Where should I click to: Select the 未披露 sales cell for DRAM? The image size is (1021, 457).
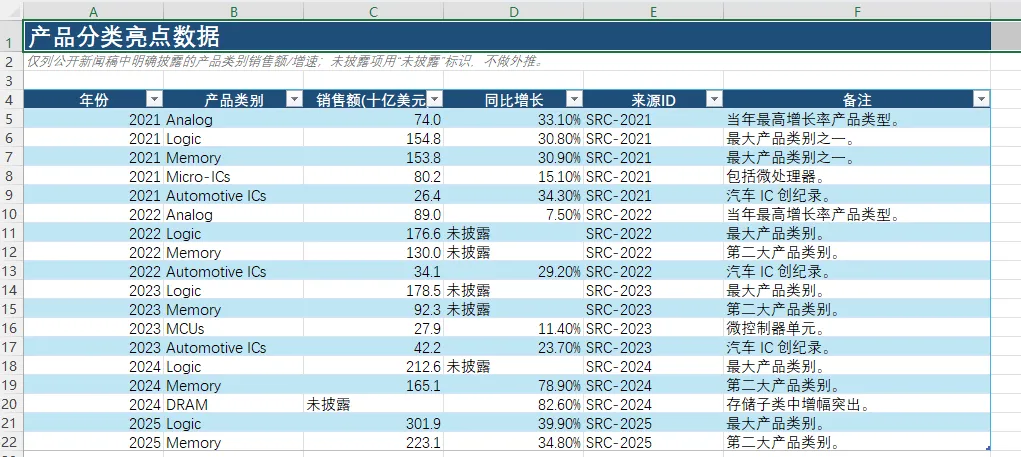click(373, 404)
